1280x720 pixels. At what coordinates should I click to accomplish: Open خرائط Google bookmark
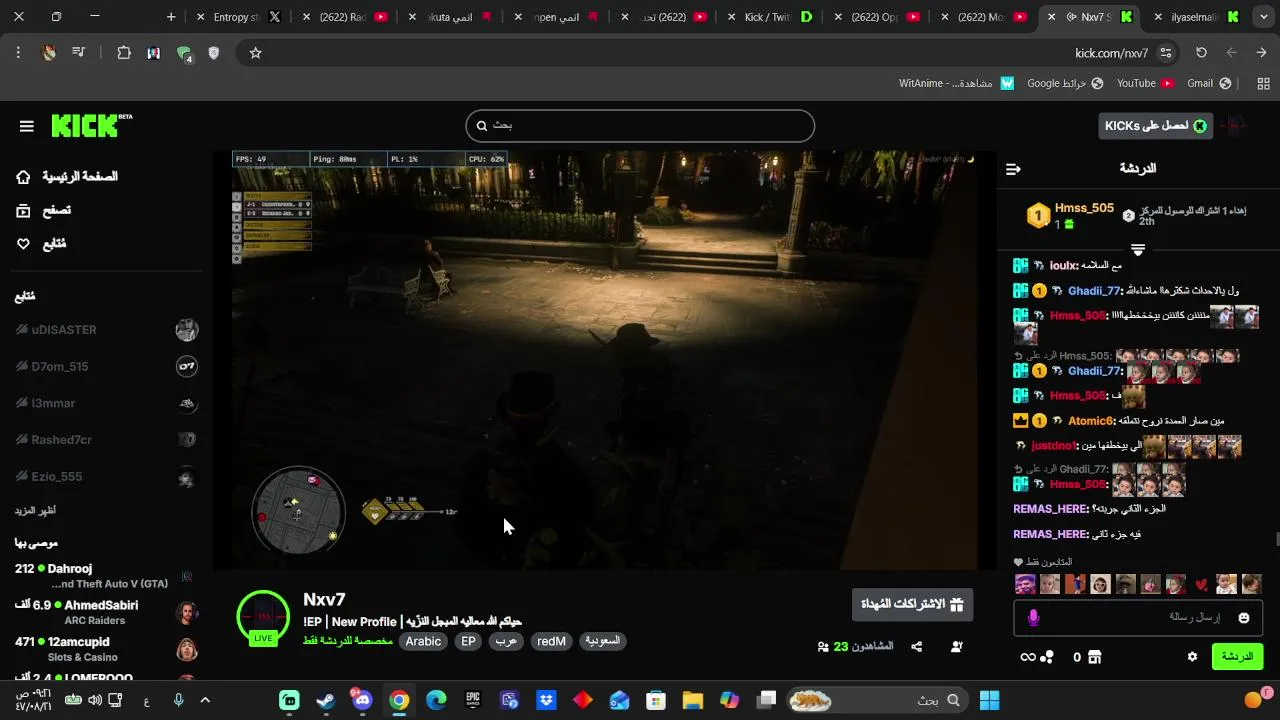pos(1065,83)
